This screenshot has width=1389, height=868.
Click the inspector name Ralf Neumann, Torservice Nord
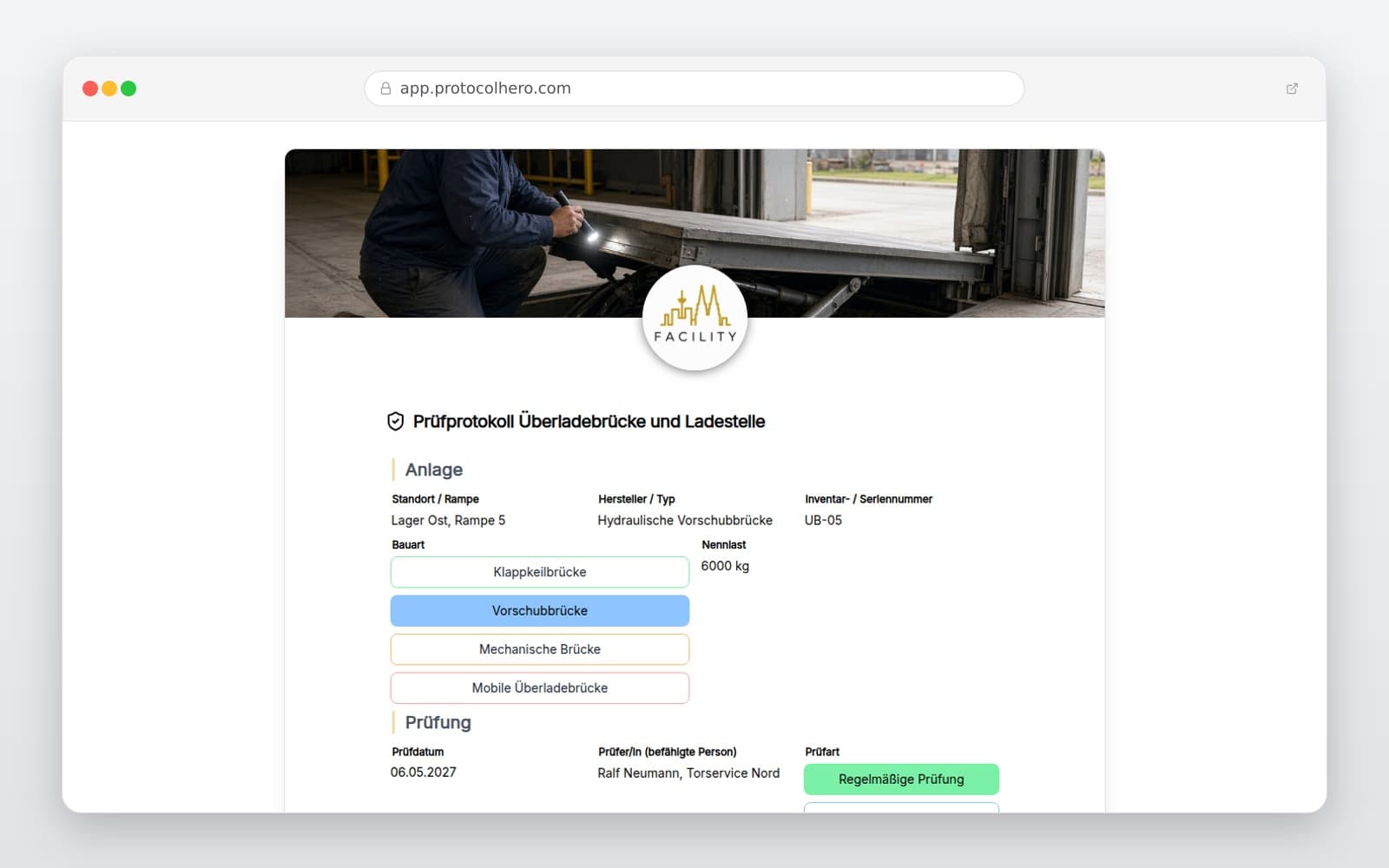coord(688,773)
